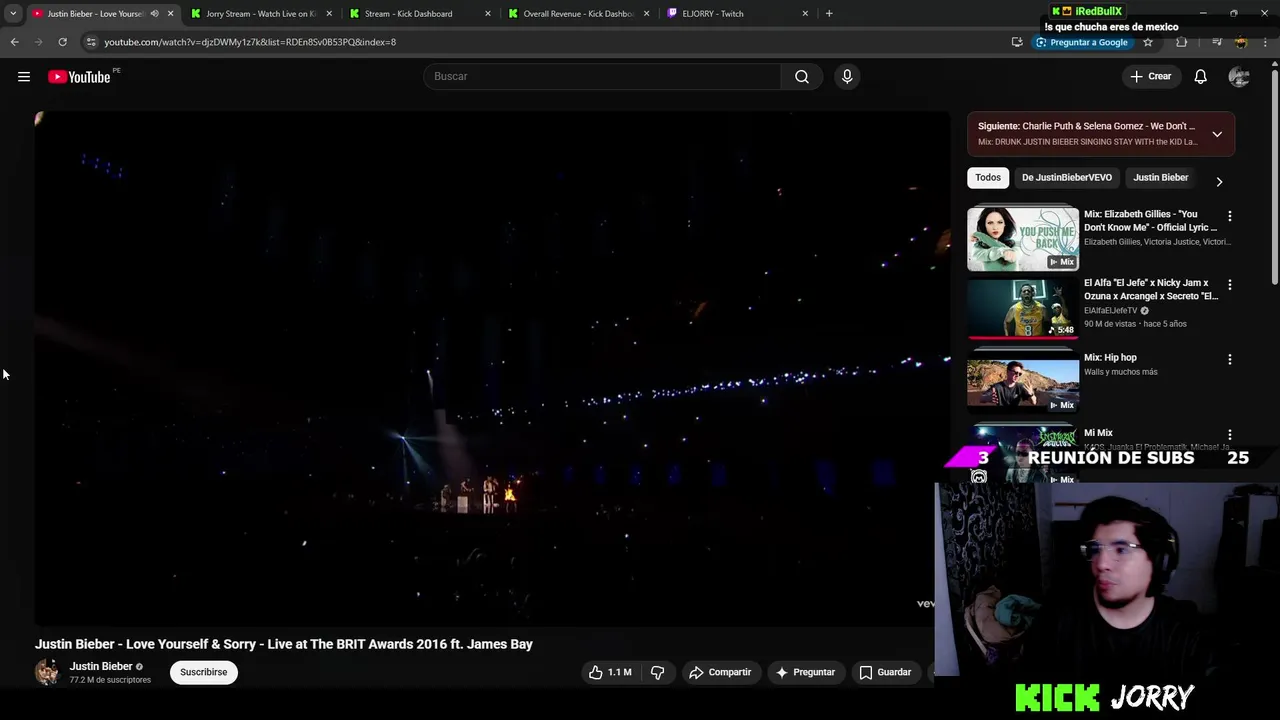
Task: Open media controls icon in Chrome toolbar
Action: pos(1216,42)
